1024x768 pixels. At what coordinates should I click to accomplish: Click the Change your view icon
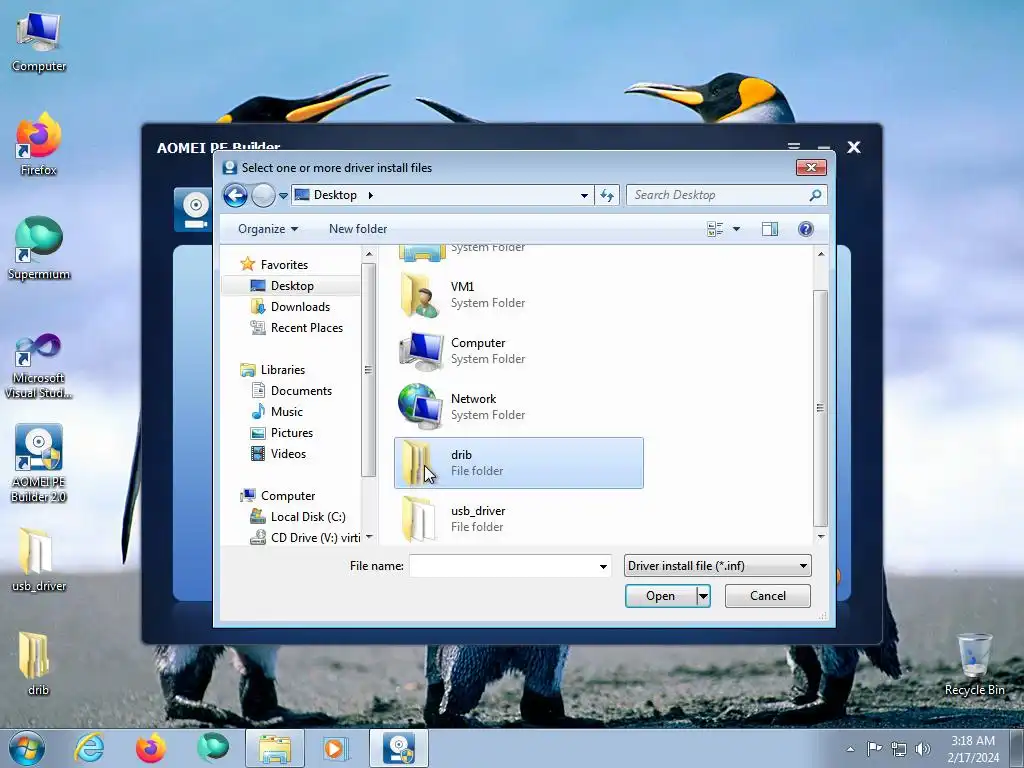715,229
